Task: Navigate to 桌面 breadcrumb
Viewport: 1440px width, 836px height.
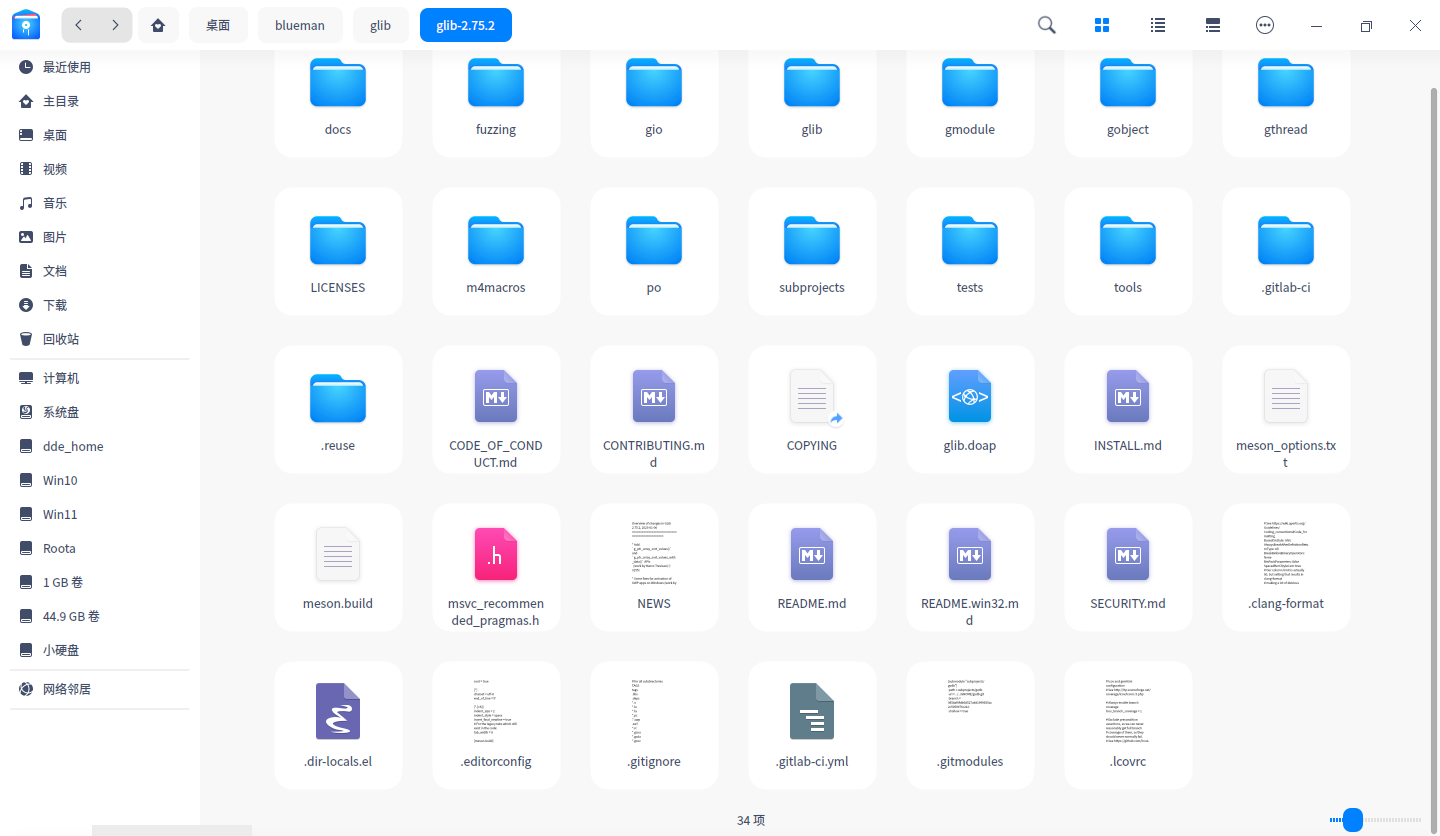Action: [219, 25]
